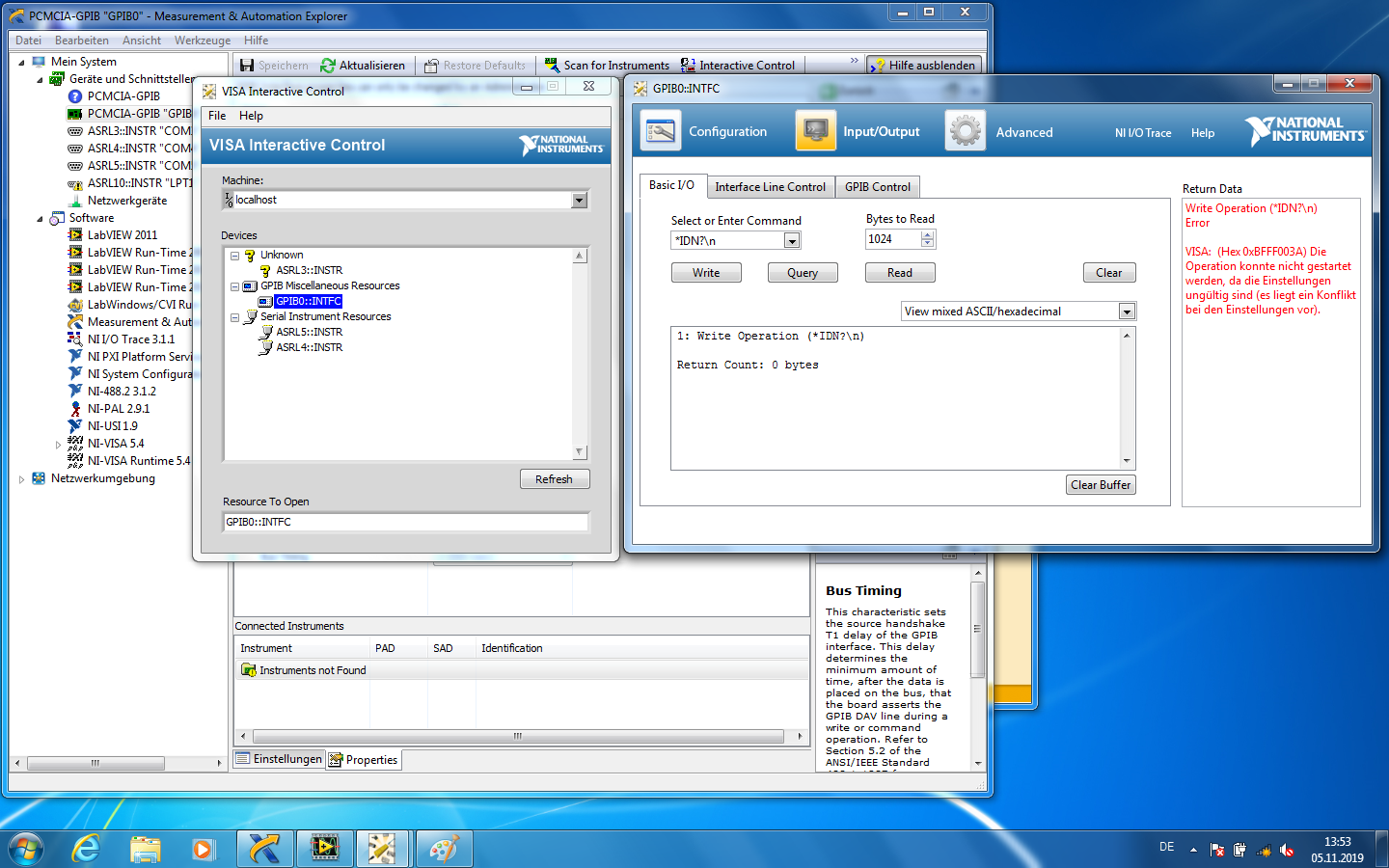1389x868 pixels.
Task: Select the ASRL10::INSTR "LPT1" parallel port icon
Action: pyautogui.click(x=75, y=183)
